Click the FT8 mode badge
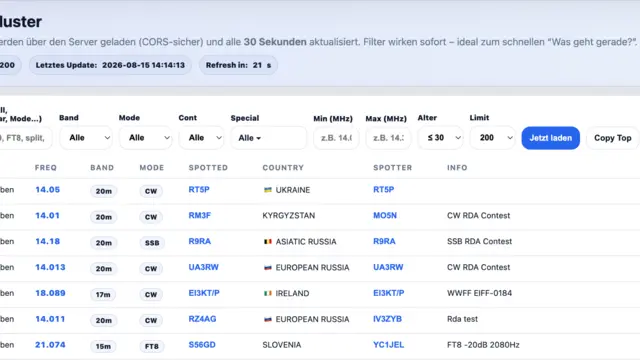Viewport: 640px width, 360px height. 152,346
